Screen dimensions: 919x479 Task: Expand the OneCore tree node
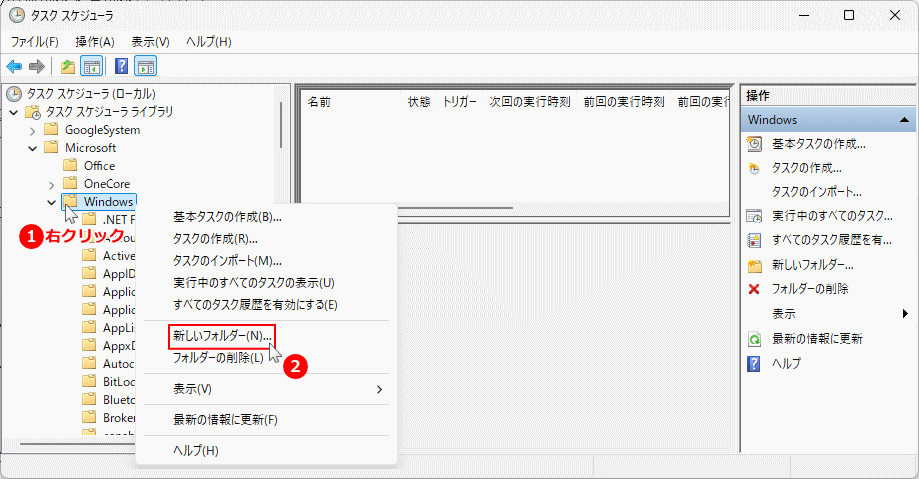(x=52, y=185)
